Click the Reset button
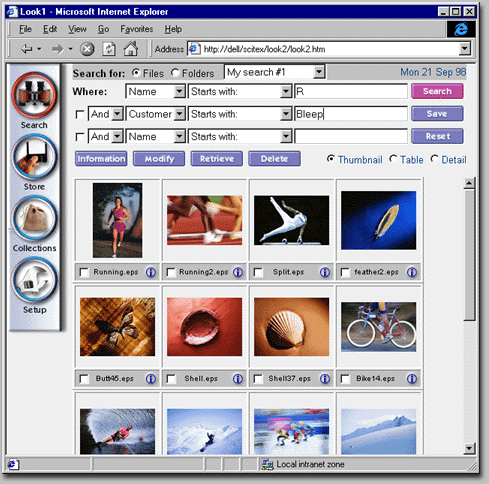Image resolution: width=489 pixels, height=484 pixels. 437,136
